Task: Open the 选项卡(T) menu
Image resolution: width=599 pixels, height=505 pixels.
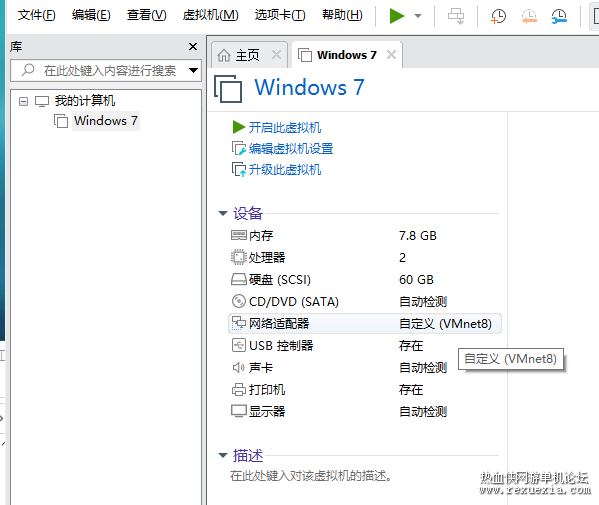Action: (x=280, y=15)
